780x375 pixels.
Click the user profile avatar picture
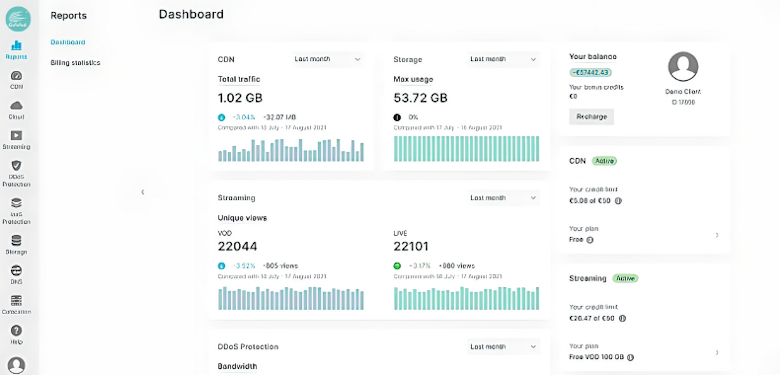click(683, 67)
